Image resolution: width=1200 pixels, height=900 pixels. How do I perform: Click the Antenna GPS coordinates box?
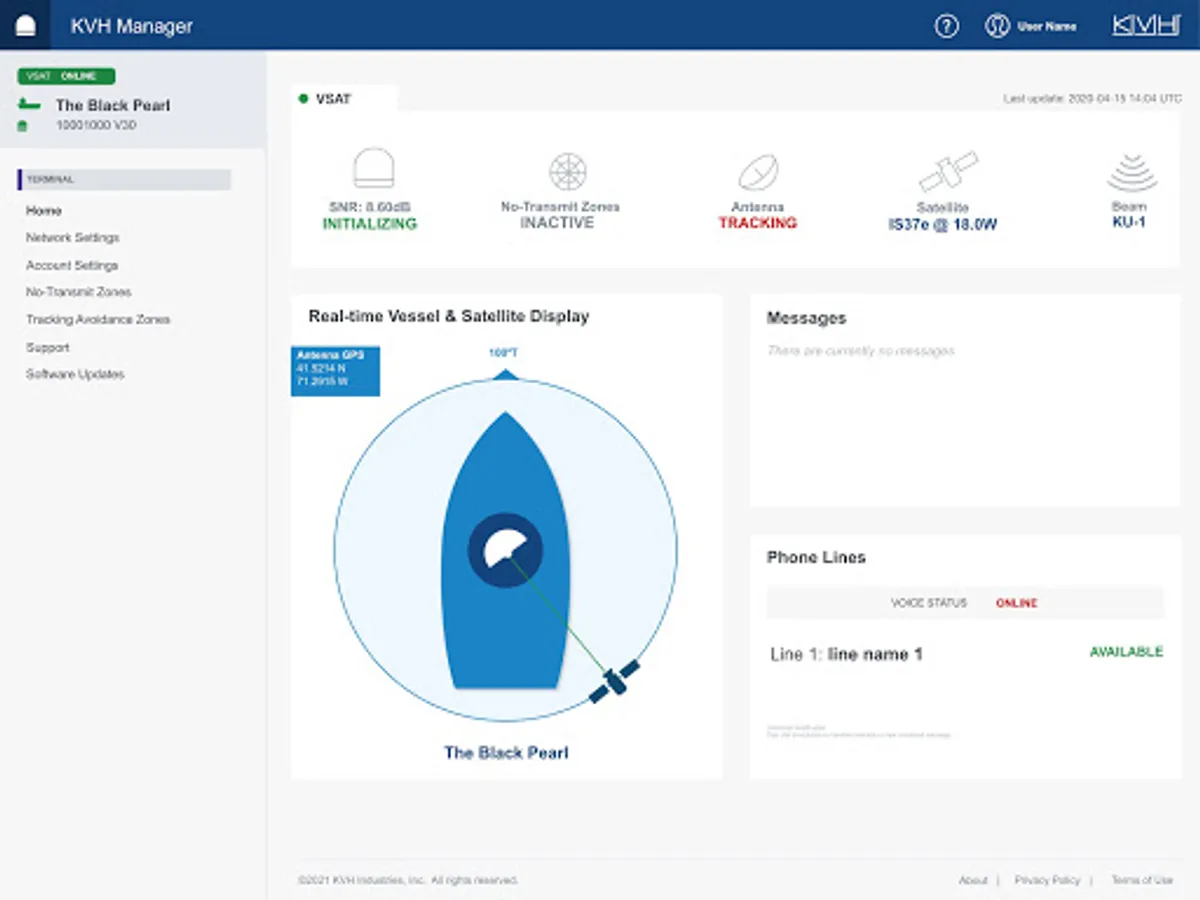pos(335,371)
